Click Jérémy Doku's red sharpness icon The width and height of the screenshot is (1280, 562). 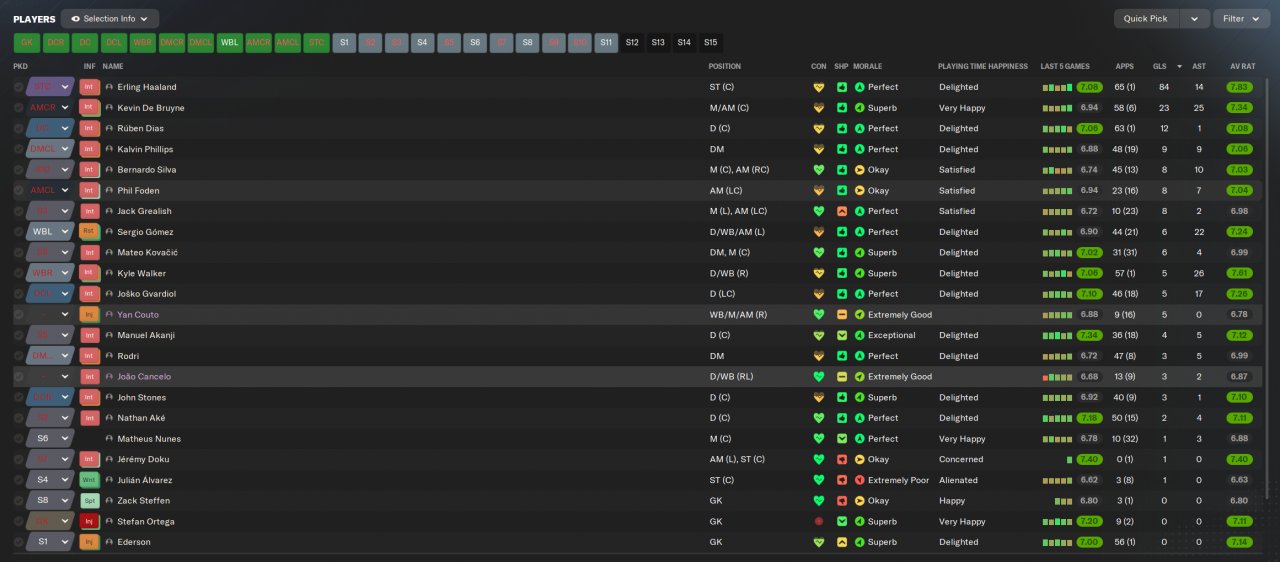pos(842,460)
